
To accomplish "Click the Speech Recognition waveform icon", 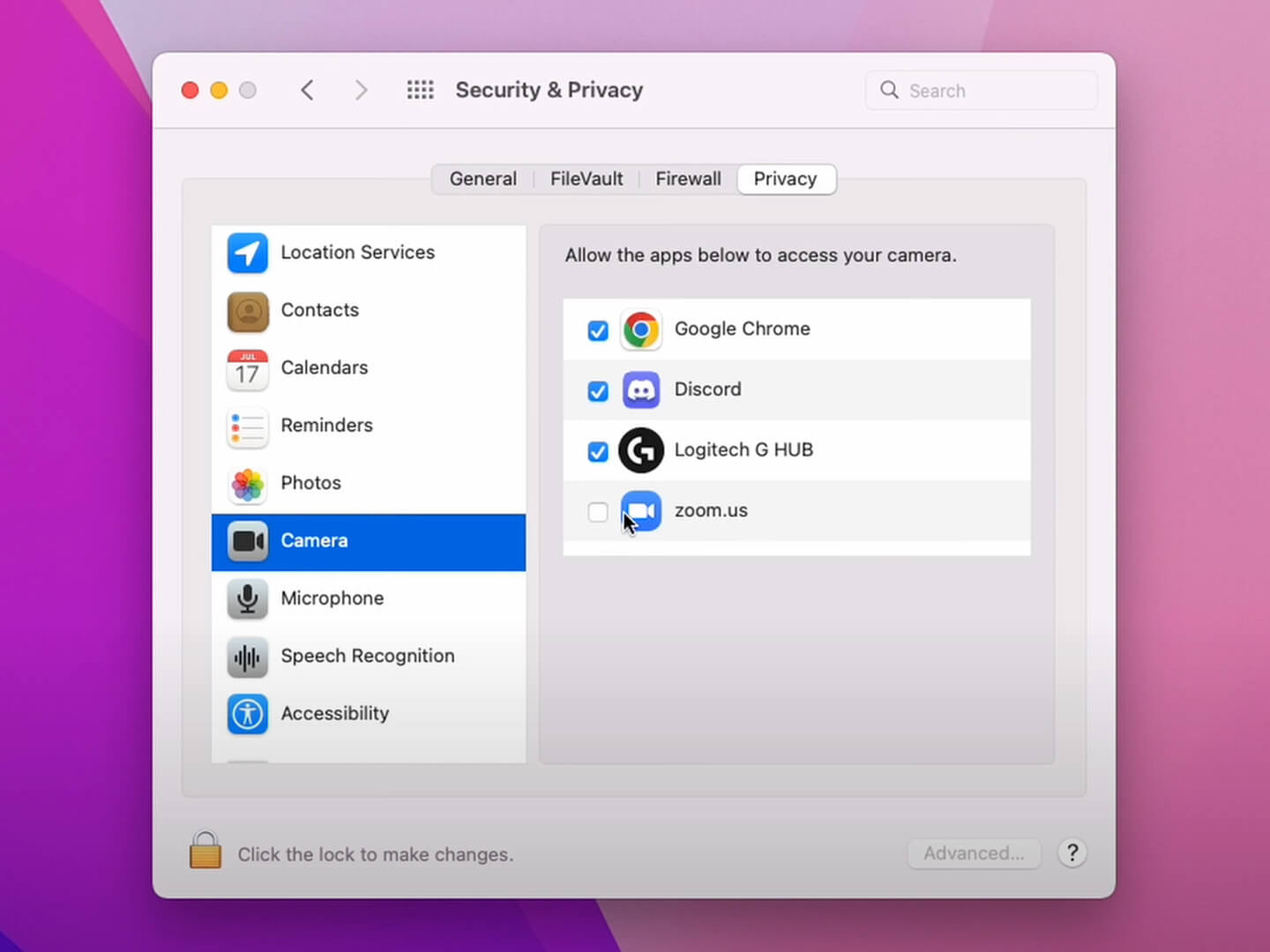I will [248, 657].
